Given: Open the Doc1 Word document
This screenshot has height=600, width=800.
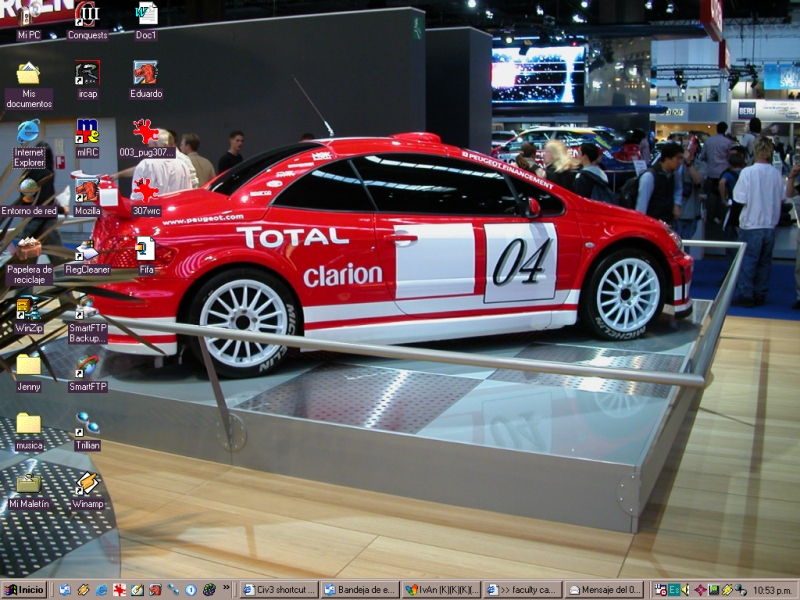Looking at the screenshot, I should [146, 15].
